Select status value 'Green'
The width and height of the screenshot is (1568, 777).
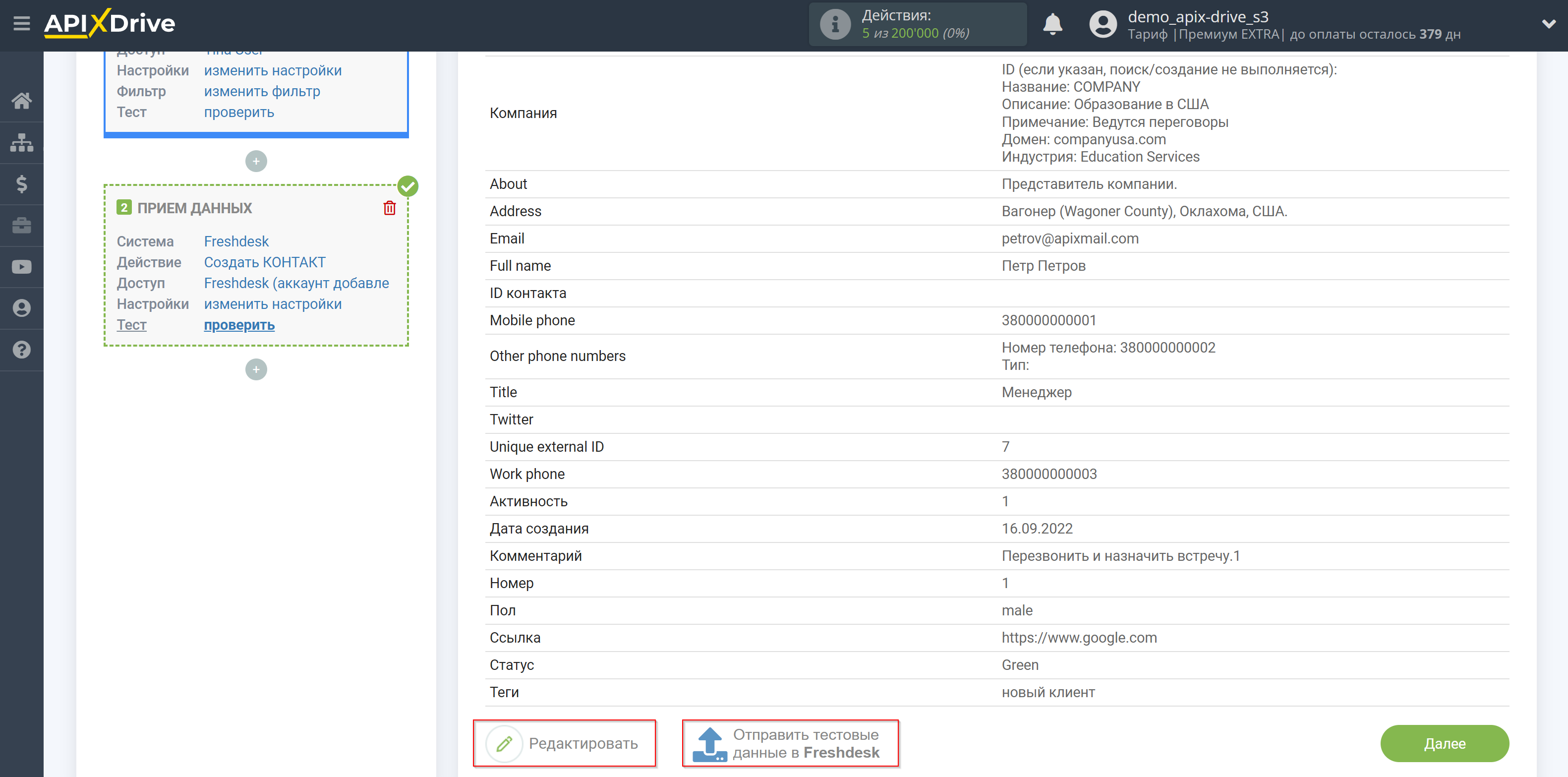pyautogui.click(x=1020, y=665)
